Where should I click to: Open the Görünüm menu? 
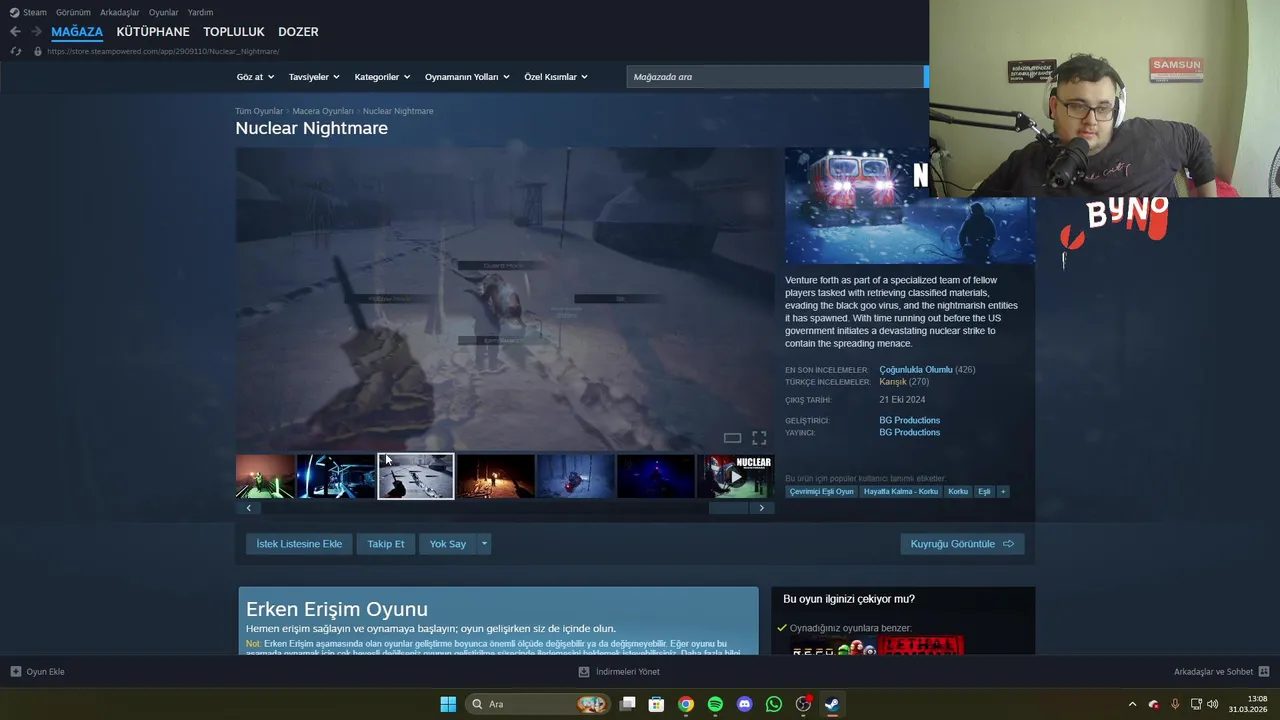73,12
